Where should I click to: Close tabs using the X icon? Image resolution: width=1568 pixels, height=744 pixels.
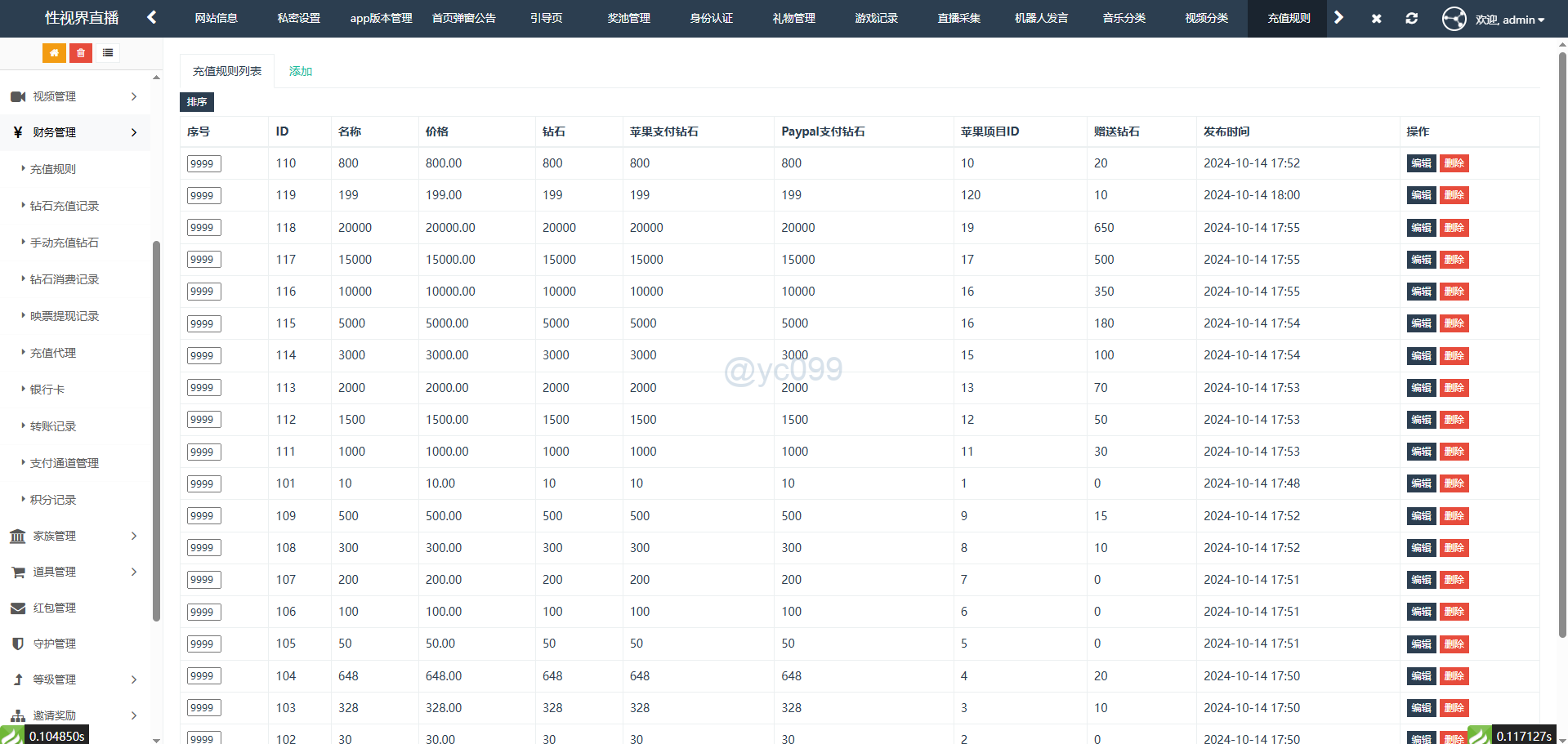tap(1377, 18)
